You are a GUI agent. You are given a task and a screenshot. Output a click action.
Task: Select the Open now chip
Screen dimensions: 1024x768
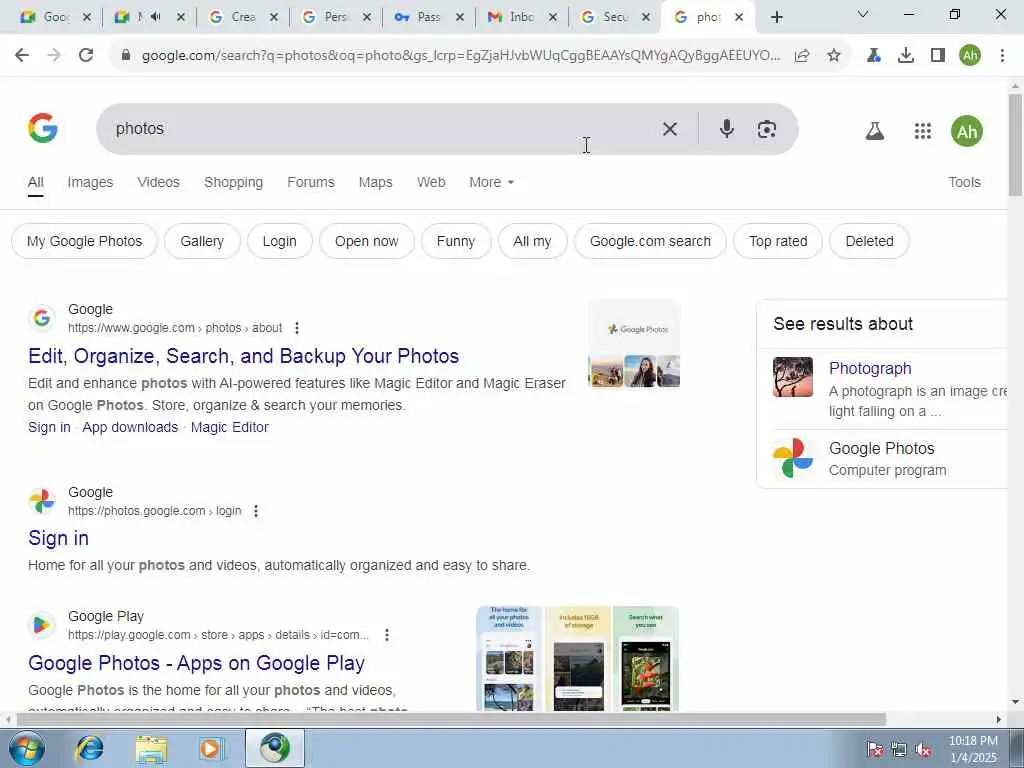pos(366,241)
